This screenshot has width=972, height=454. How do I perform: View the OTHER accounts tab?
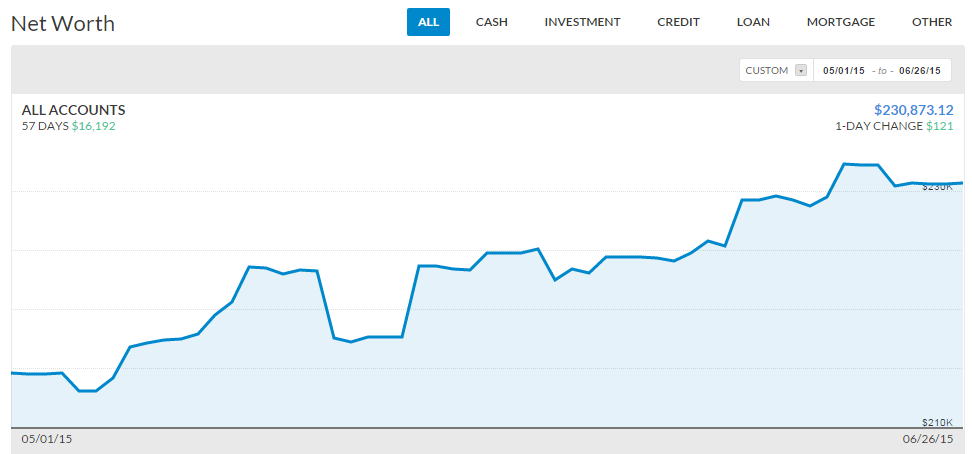point(932,22)
